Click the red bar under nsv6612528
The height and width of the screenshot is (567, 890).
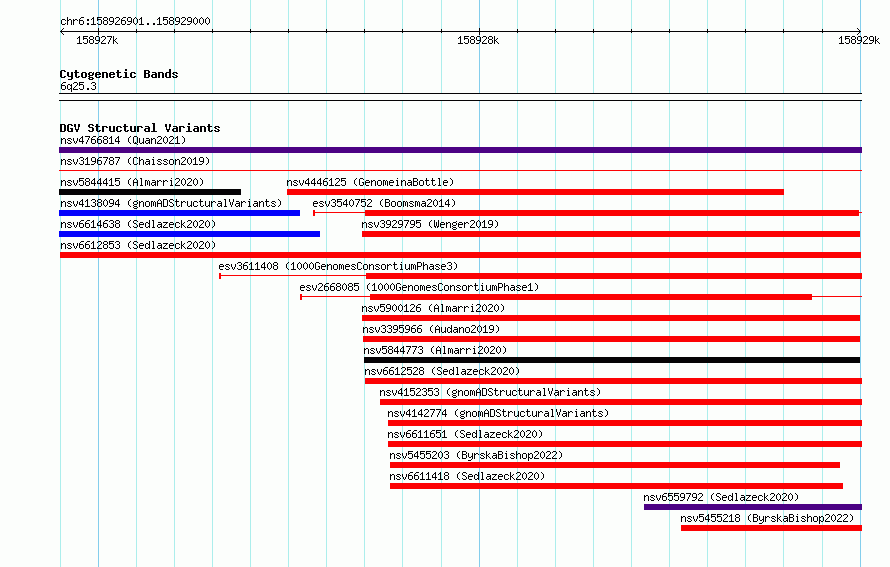pos(614,381)
